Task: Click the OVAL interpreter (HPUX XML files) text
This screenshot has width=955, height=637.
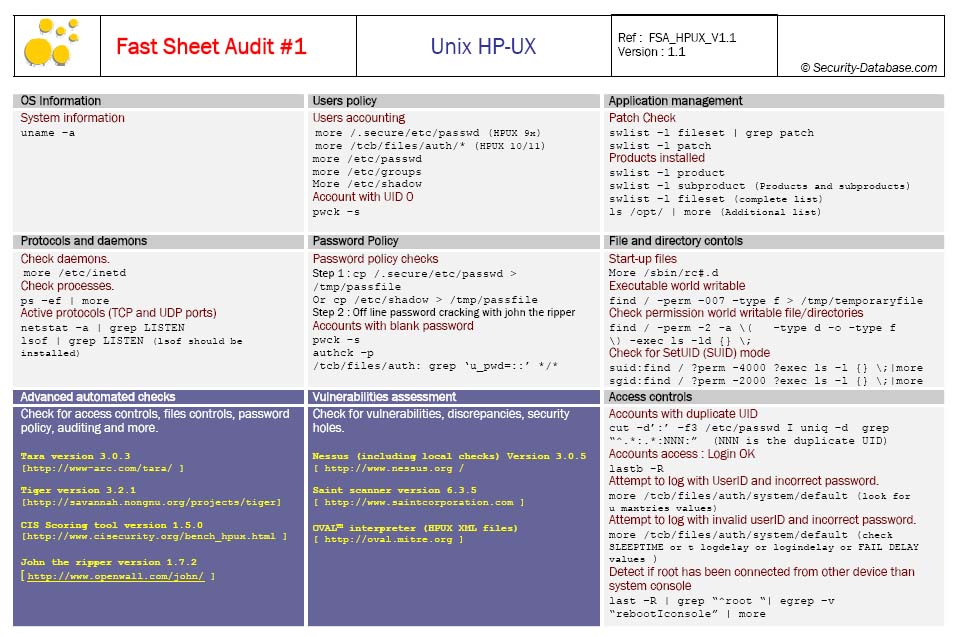Action: pyautogui.click(x=415, y=528)
